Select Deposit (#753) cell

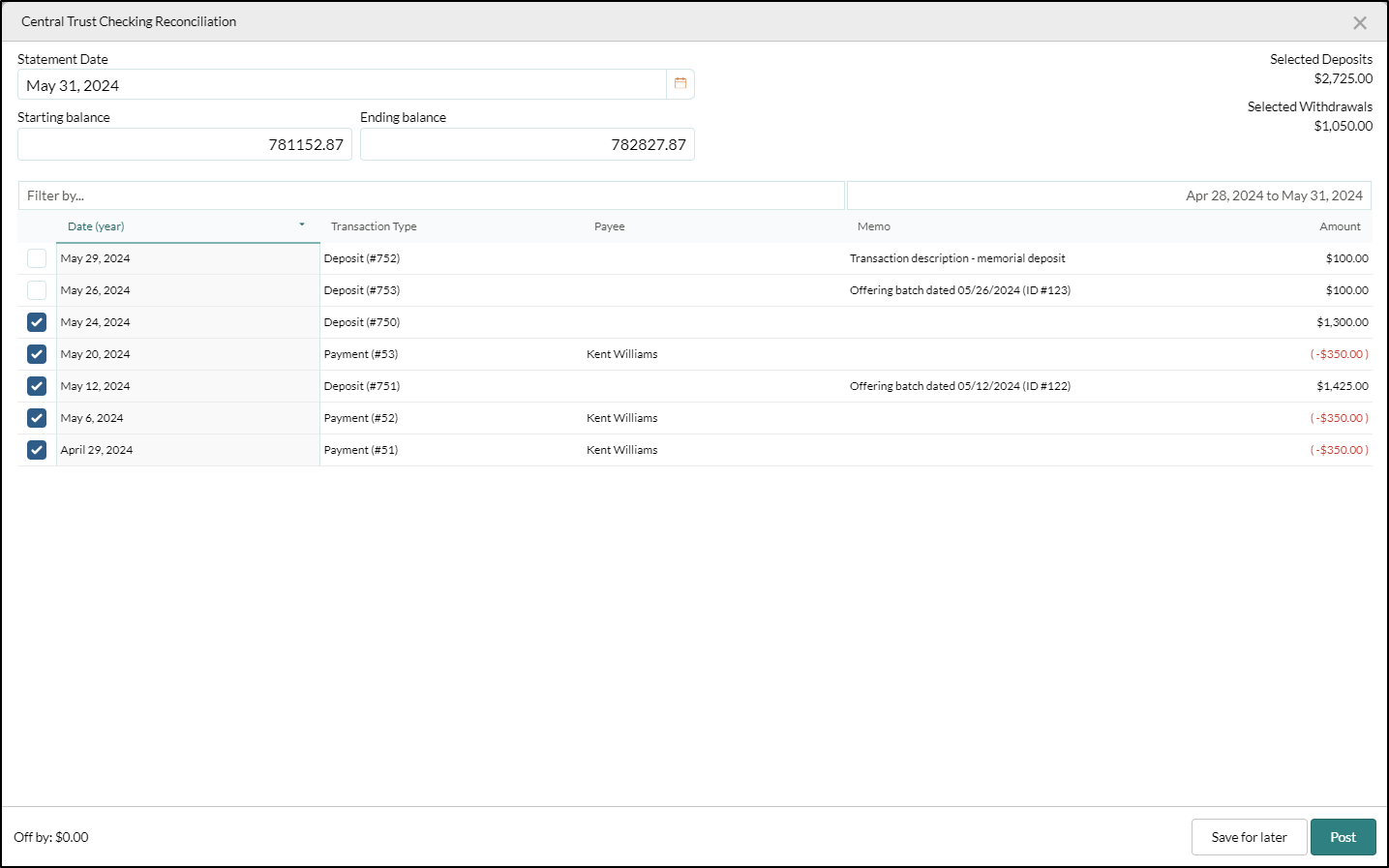(362, 290)
